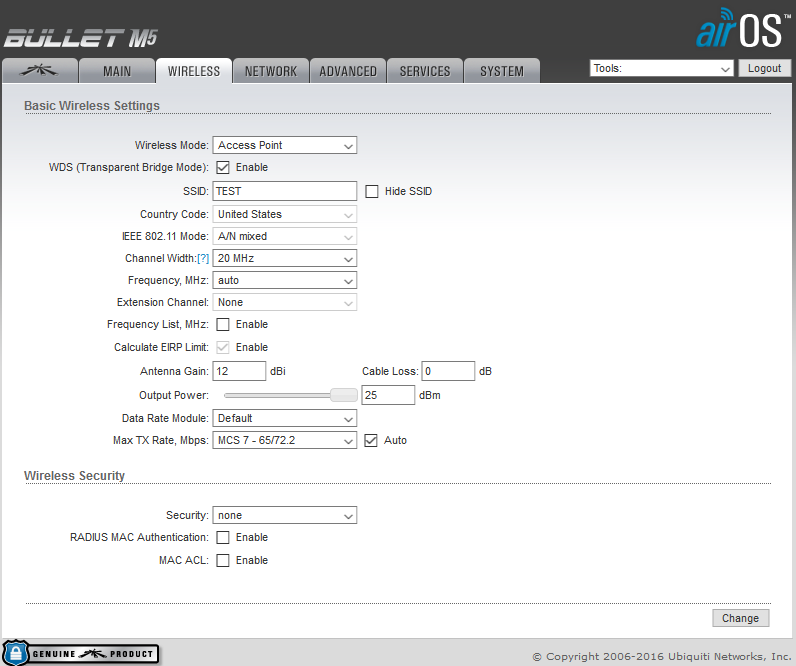Switch to the MAIN tab

click(x=117, y=71)
